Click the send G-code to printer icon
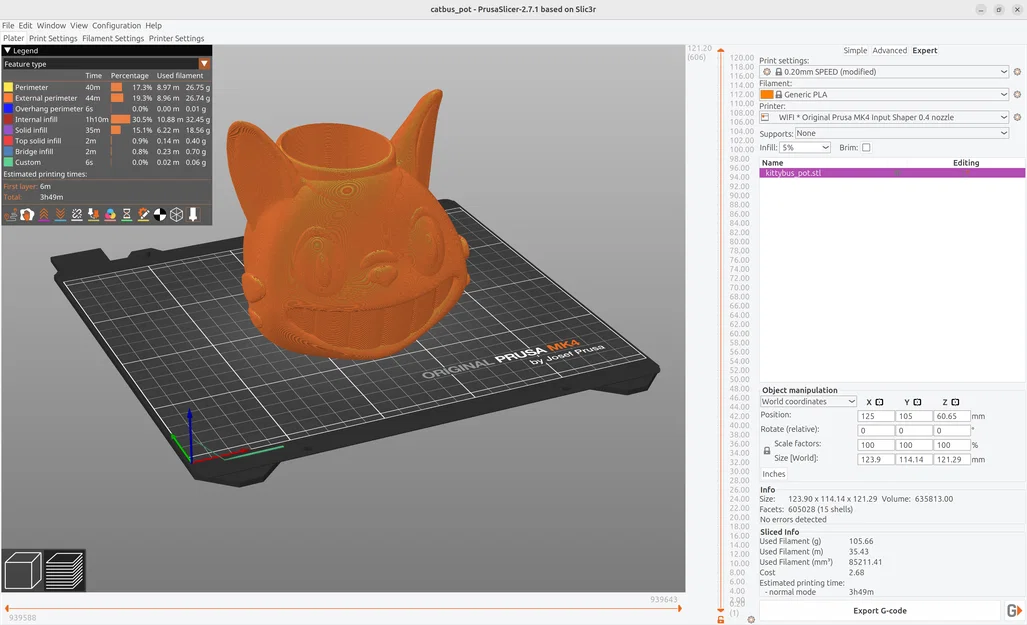The image size is (1027, 625). 1014,611
